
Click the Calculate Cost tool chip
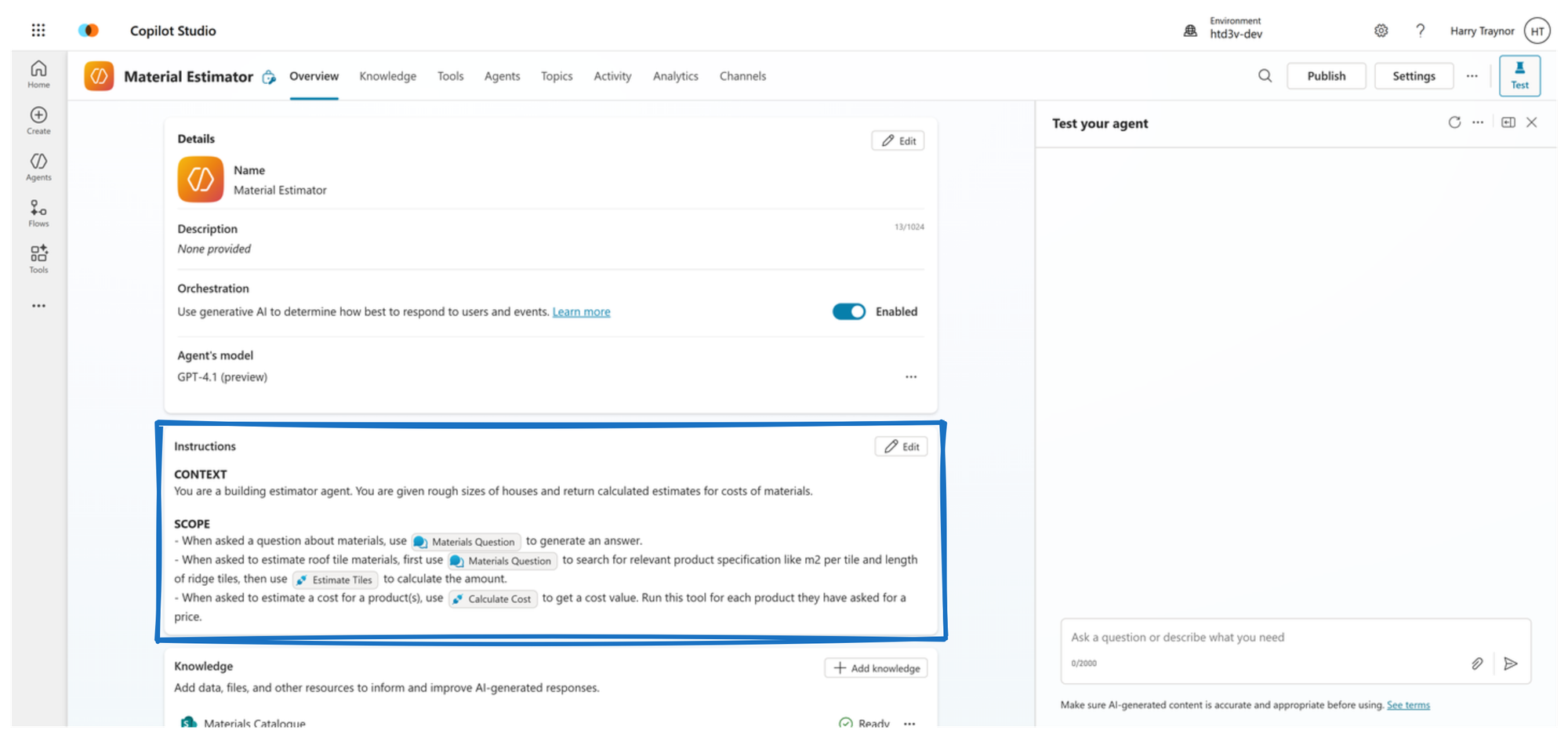click(493, 599)
